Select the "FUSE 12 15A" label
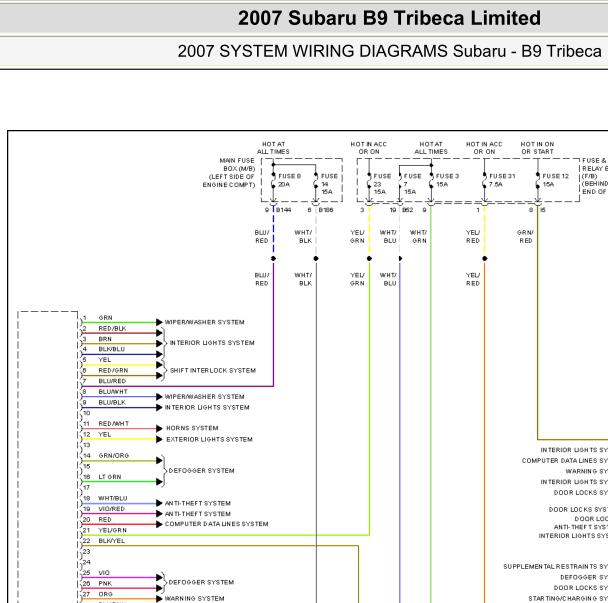The image size is (608, 603). (555, 180)
